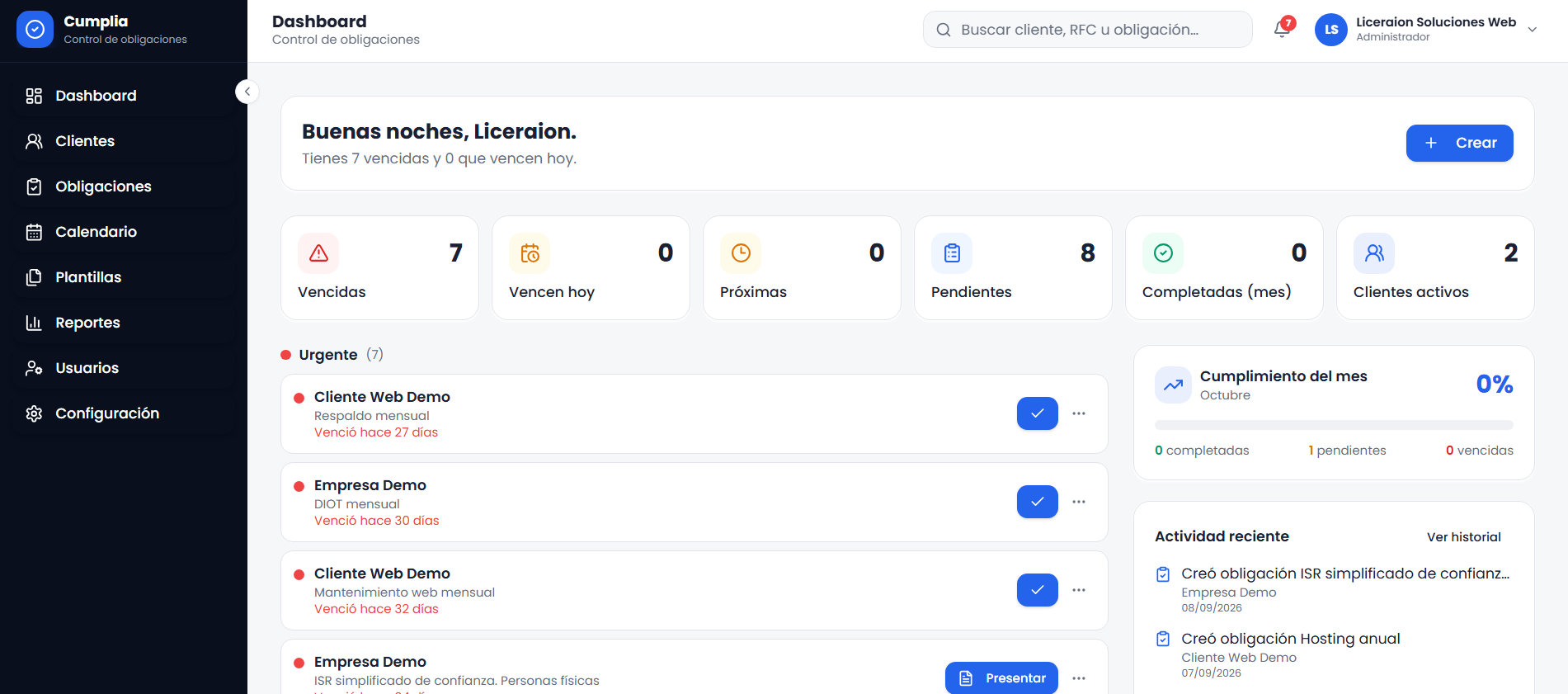Focus the client, RFC search field
The width and height of the screenshot is (1568, 694).
click(1087, 30)
